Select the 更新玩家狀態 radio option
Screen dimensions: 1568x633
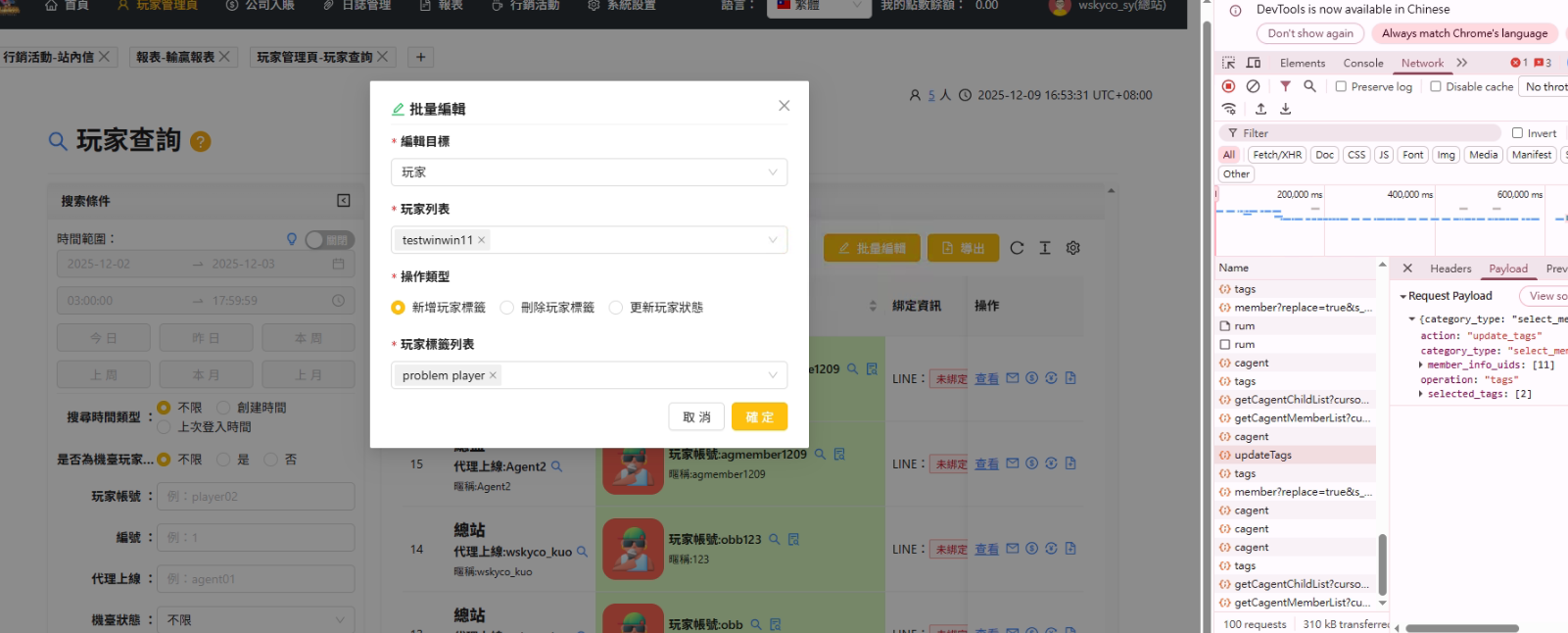pyautogui.click(x=616, y=308)
